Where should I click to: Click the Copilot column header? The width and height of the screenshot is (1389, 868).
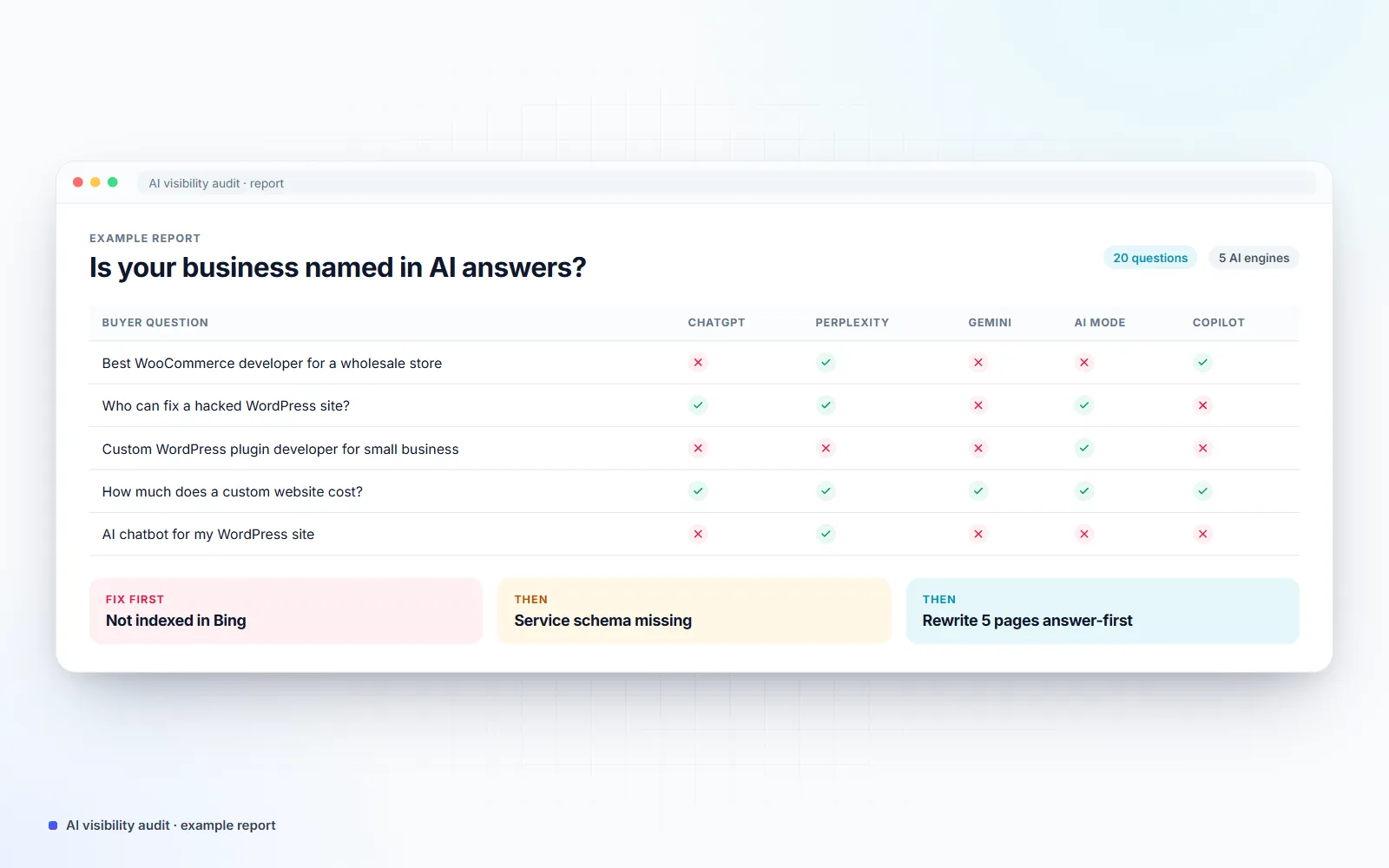pos(1218,322)
